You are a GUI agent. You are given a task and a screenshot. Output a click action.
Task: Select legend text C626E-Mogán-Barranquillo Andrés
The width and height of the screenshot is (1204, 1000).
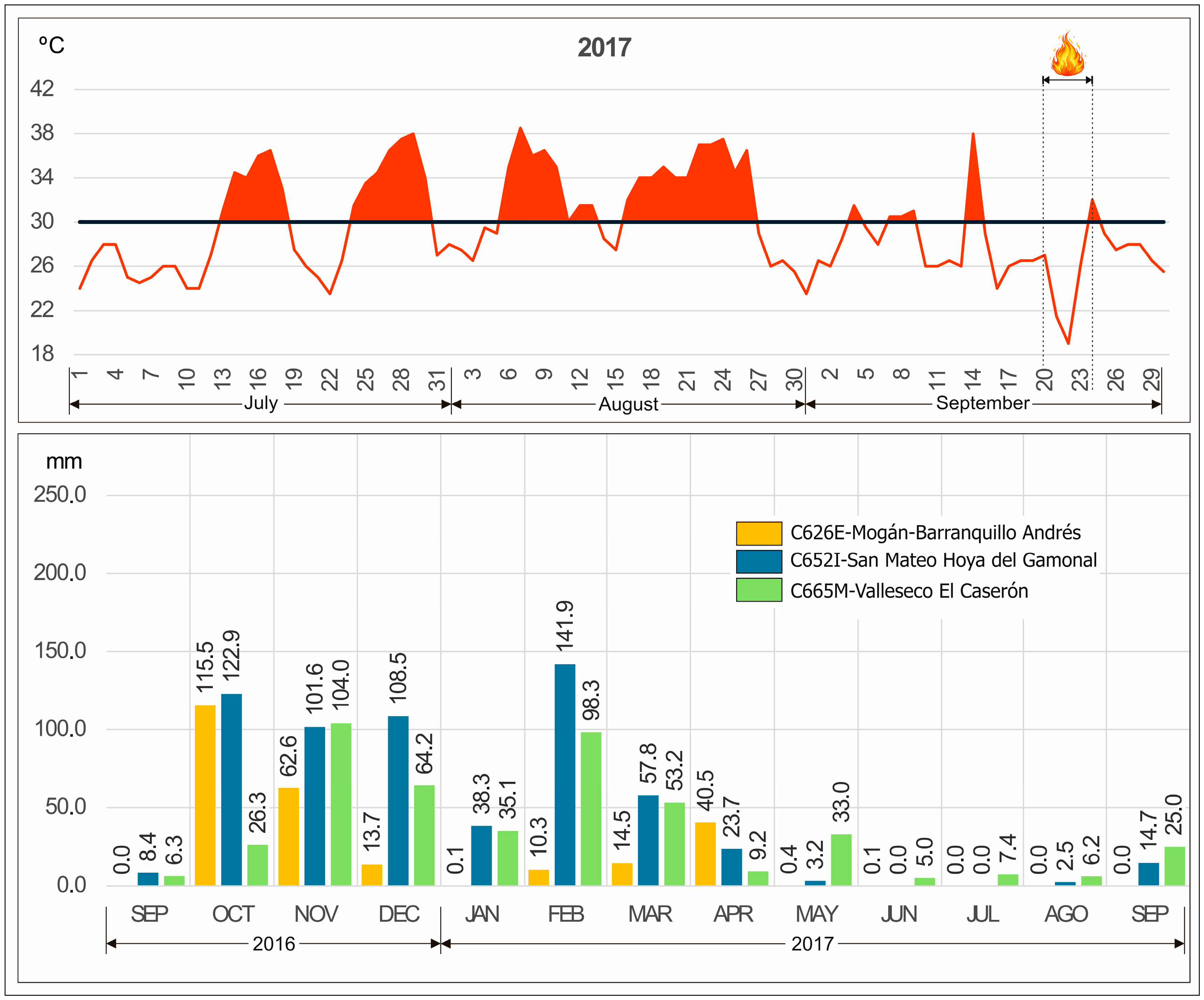click(935, 533)
